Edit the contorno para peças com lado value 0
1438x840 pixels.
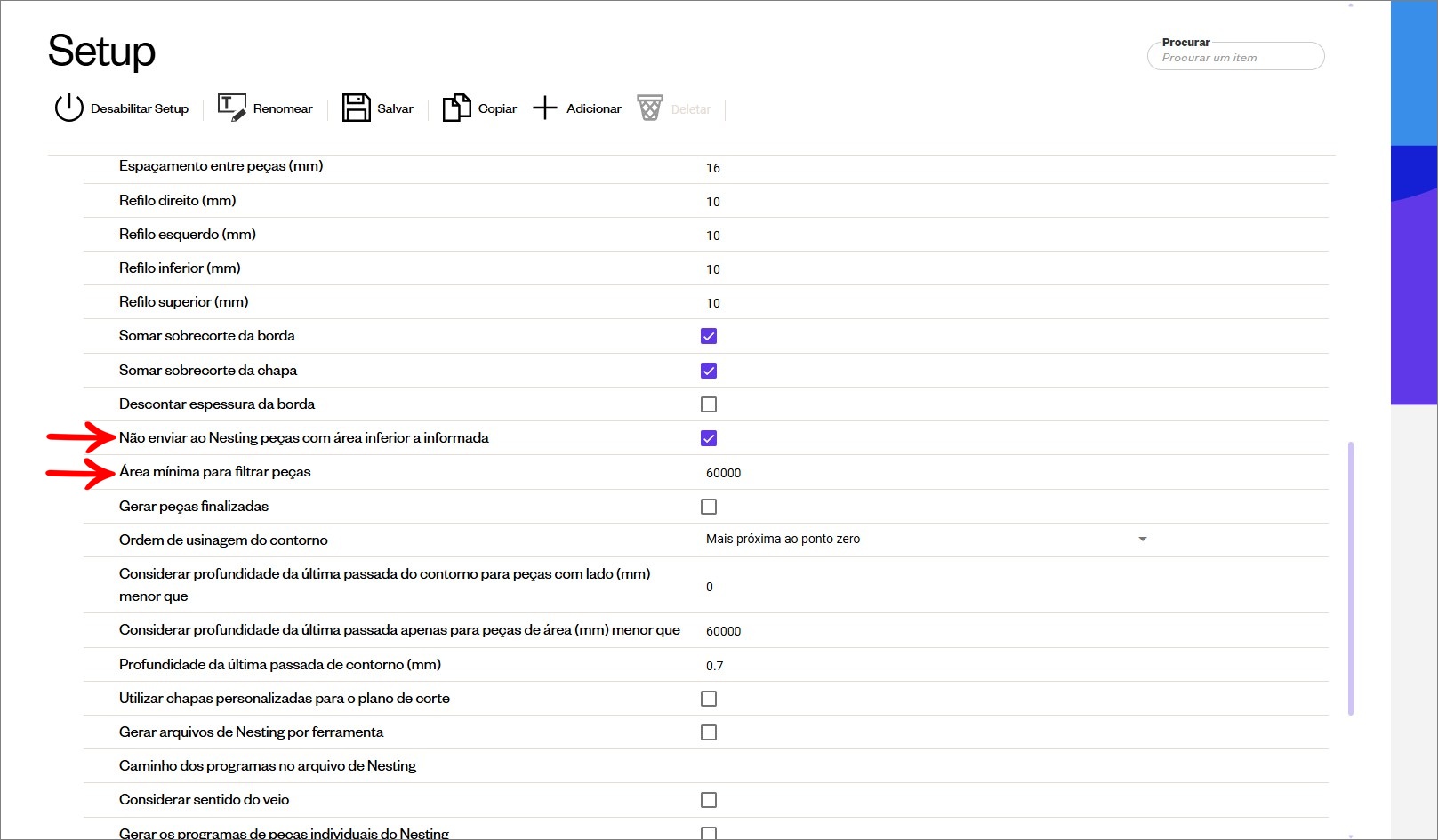(710, 587)
